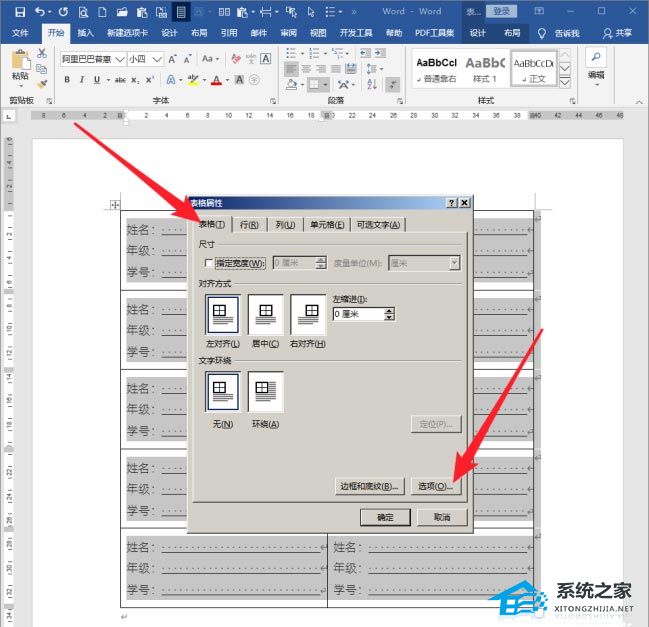Click the table move handle icon
Image resolution: width=649 pixels, height=627 pixels.
tap(115, 205)
